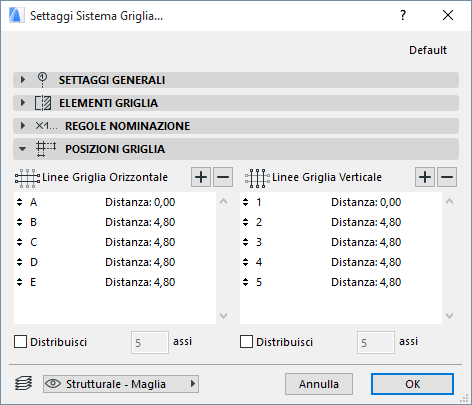Click the reorder handle of line 2
The width and height of the screenshot is (472, 405).
point(246,222)
